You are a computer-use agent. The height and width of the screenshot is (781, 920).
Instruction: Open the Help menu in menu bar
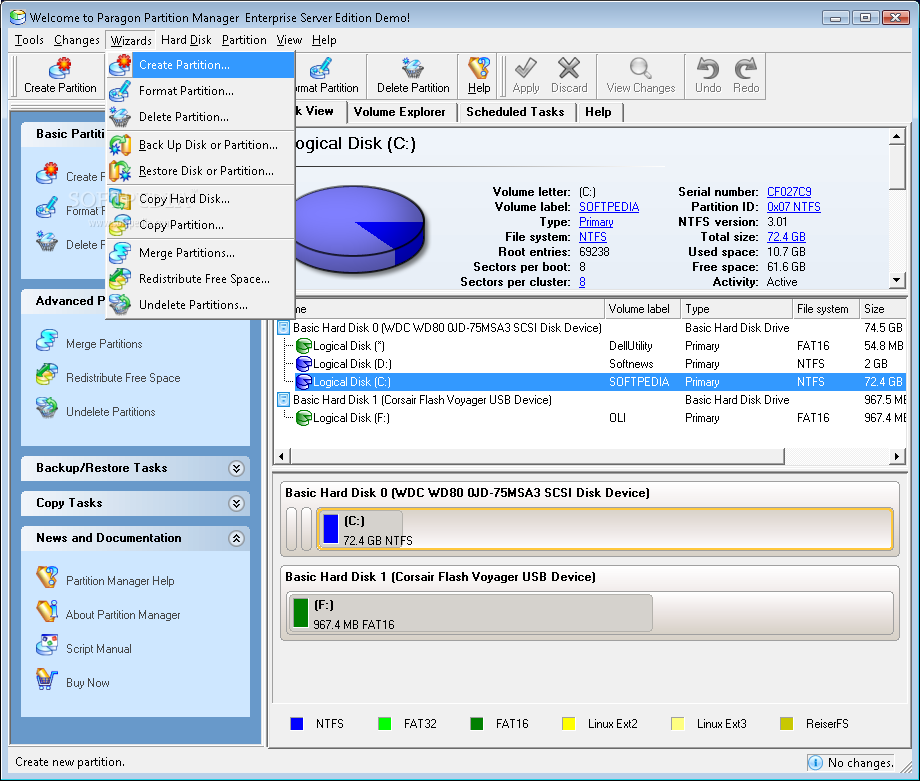[x=324, y=40]
